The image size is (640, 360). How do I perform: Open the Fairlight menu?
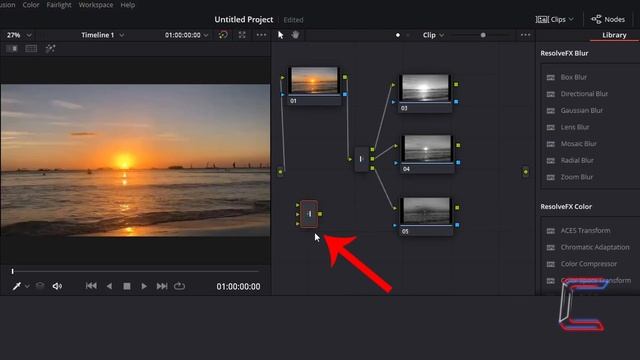[x=59, y=5]
